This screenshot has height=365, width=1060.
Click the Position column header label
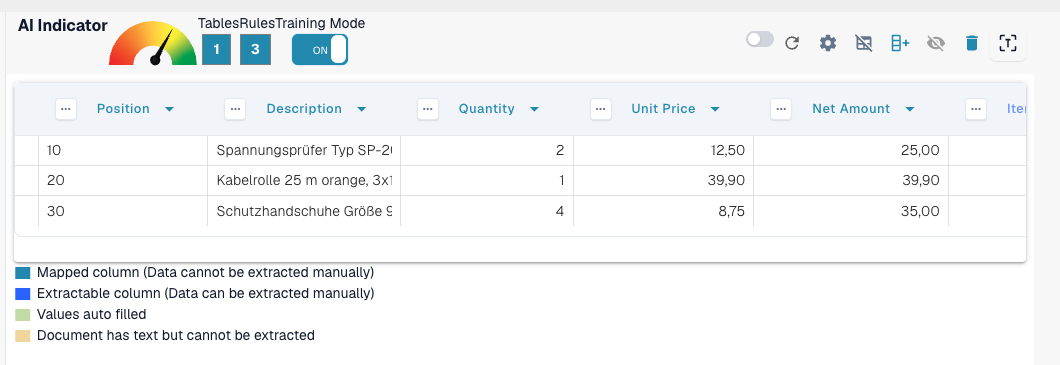[x=123, y=109]
